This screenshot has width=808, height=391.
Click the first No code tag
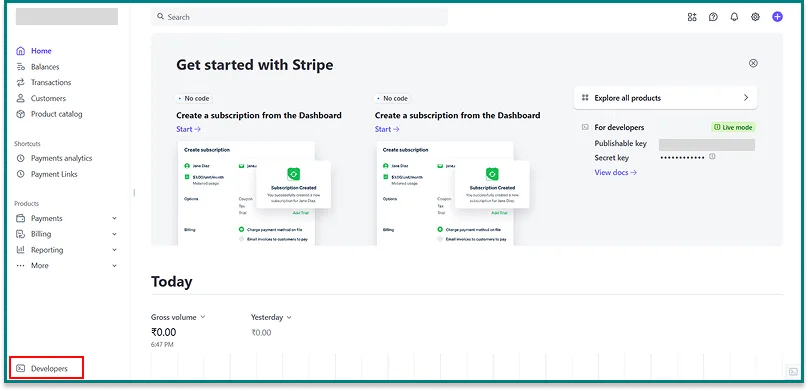click(x=194, y=98)
